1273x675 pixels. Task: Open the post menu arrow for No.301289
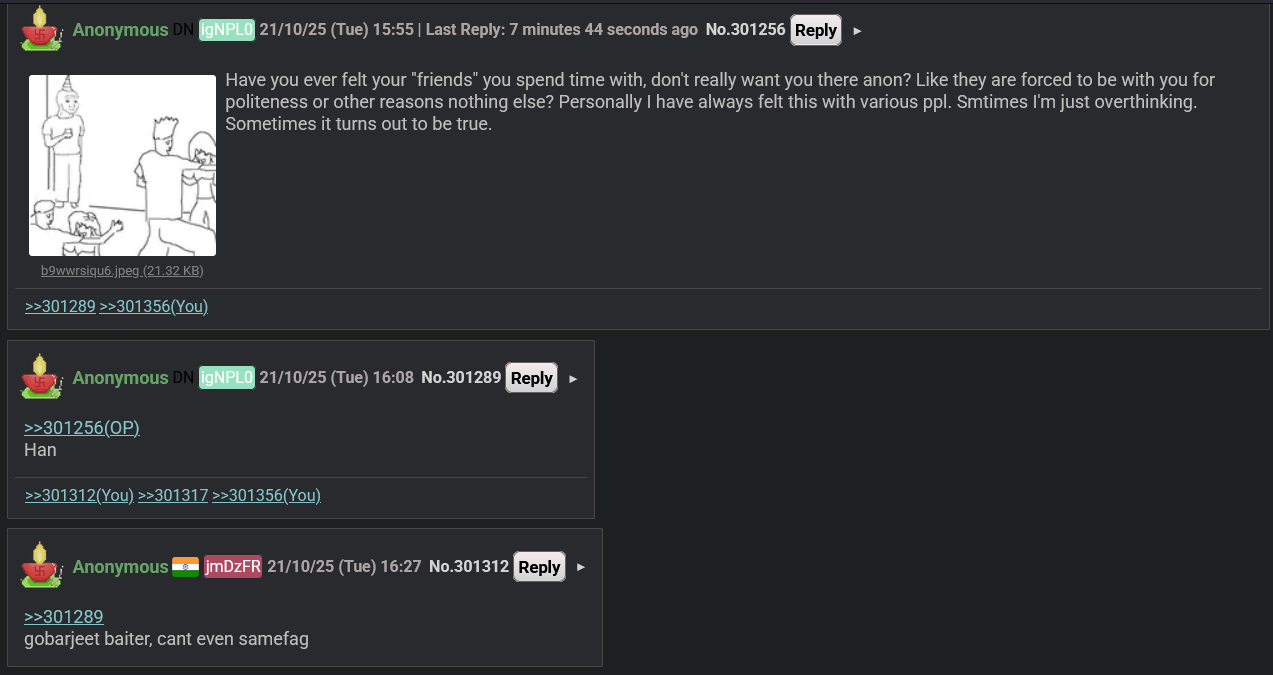tap(573, 379)
